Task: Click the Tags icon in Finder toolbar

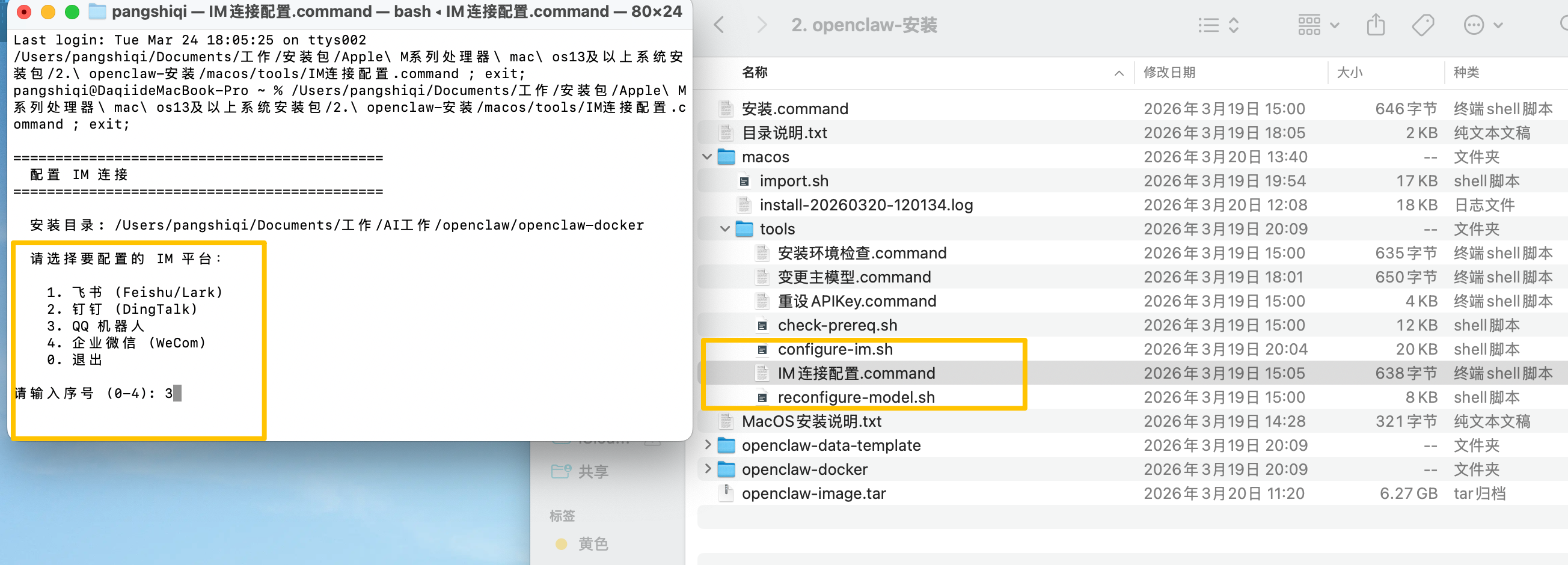Action: (1423, 25)
